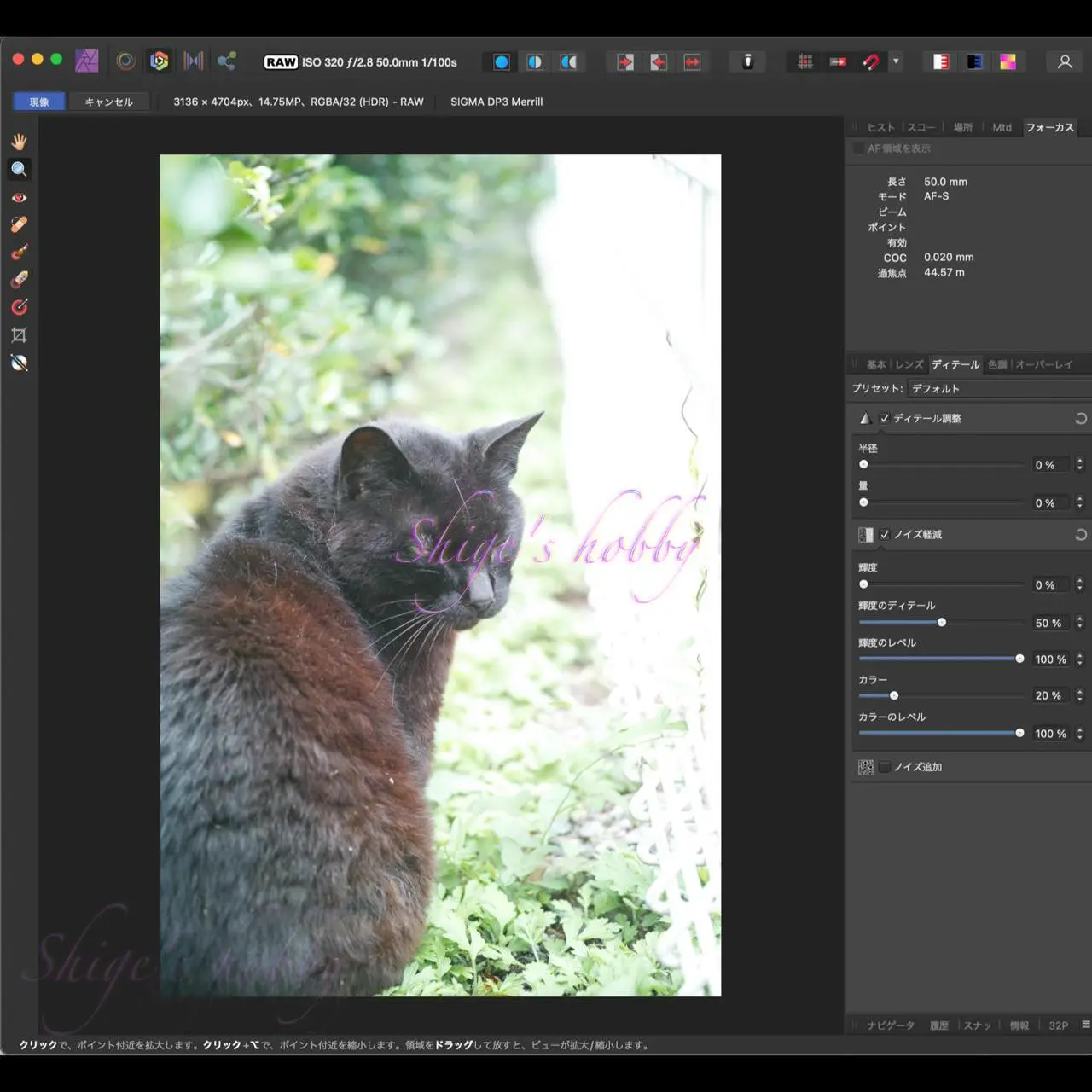The width and height of the screenshot is (1092, 1092).
Task: Click the sync-after arrow icon
Action: click(x=625, y=61)
